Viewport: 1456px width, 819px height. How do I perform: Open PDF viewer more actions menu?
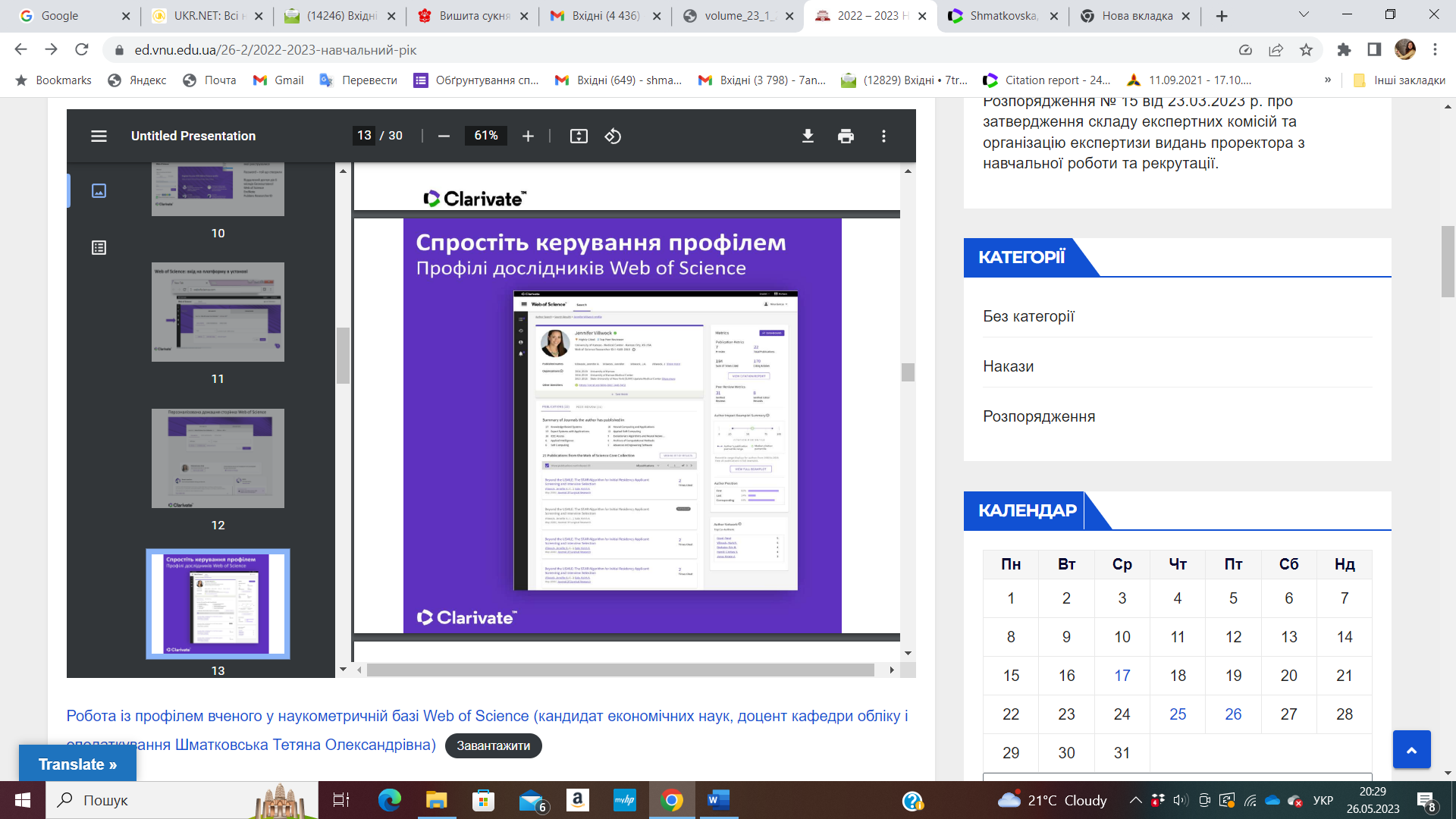tap(883, 136)
